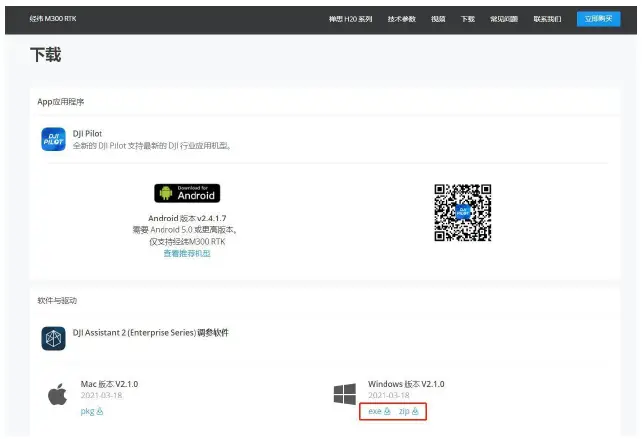Download the Windows exe file
The width and height of the screenshot is (643, 439).
point(379,411)
